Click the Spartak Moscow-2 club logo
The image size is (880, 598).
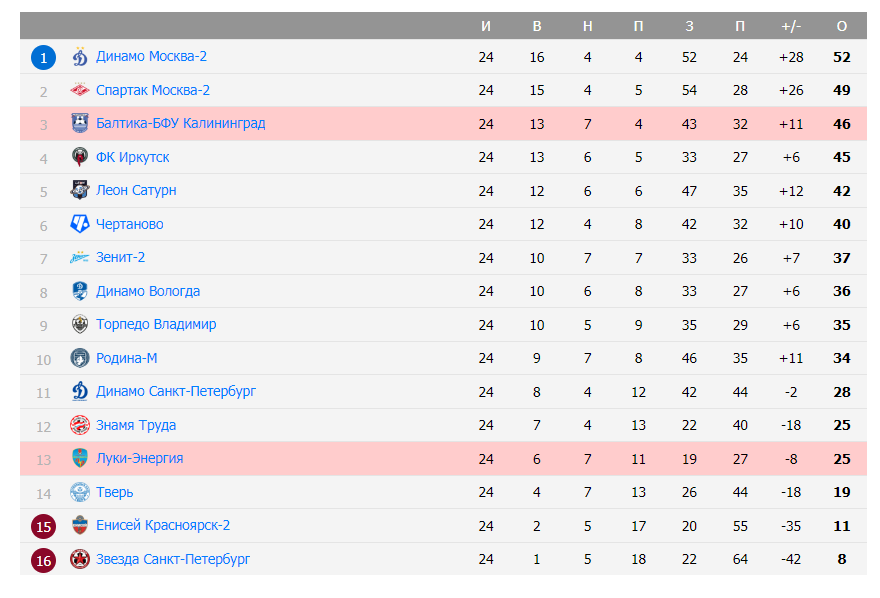80,91
